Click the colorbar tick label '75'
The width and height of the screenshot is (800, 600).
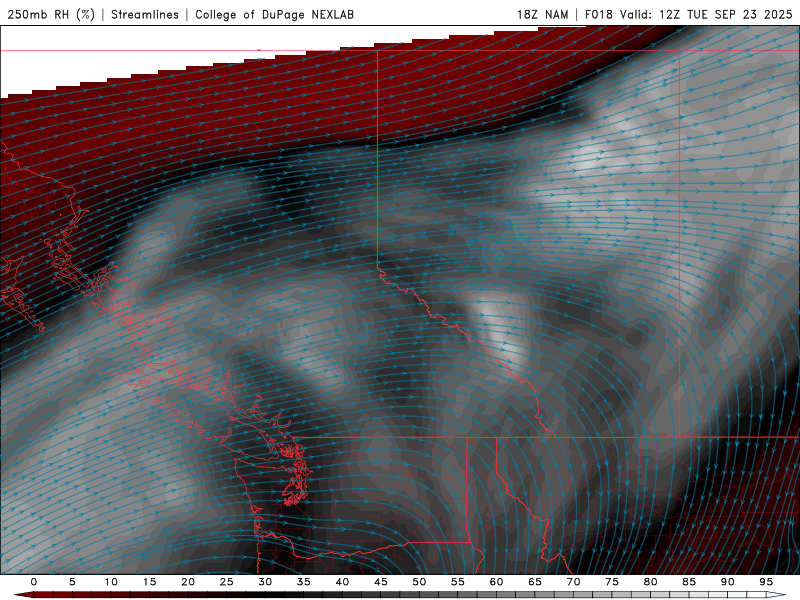[x=611, y=582]
